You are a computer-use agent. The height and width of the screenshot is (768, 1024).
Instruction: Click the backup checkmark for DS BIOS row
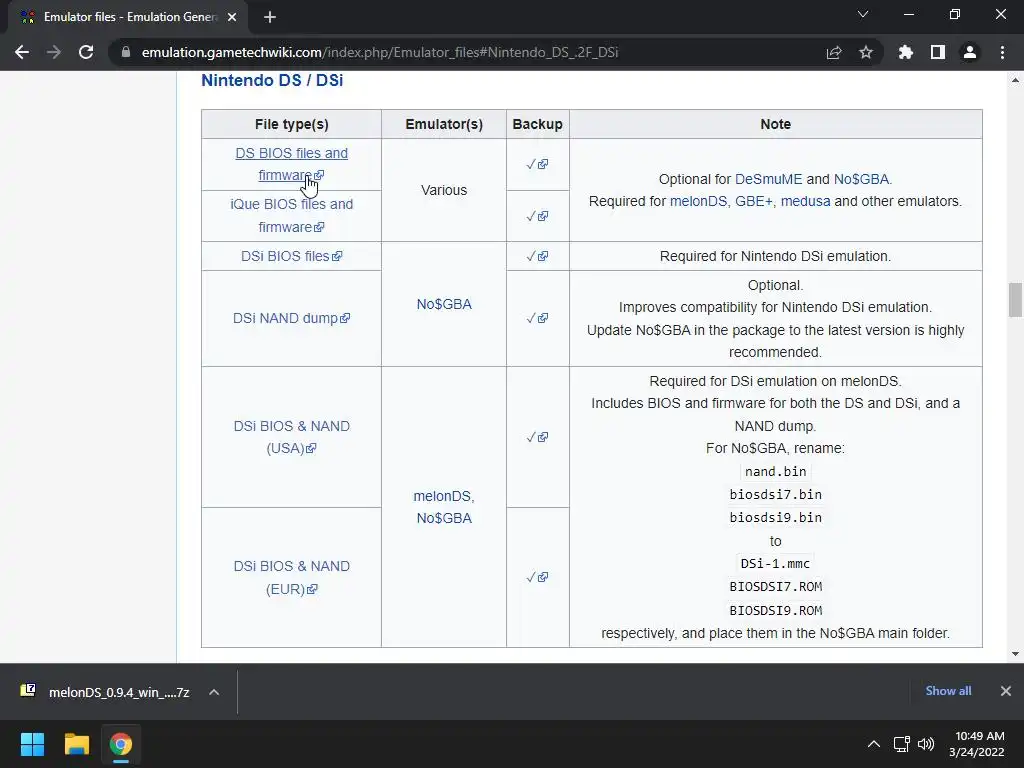[x=537, y=164]
